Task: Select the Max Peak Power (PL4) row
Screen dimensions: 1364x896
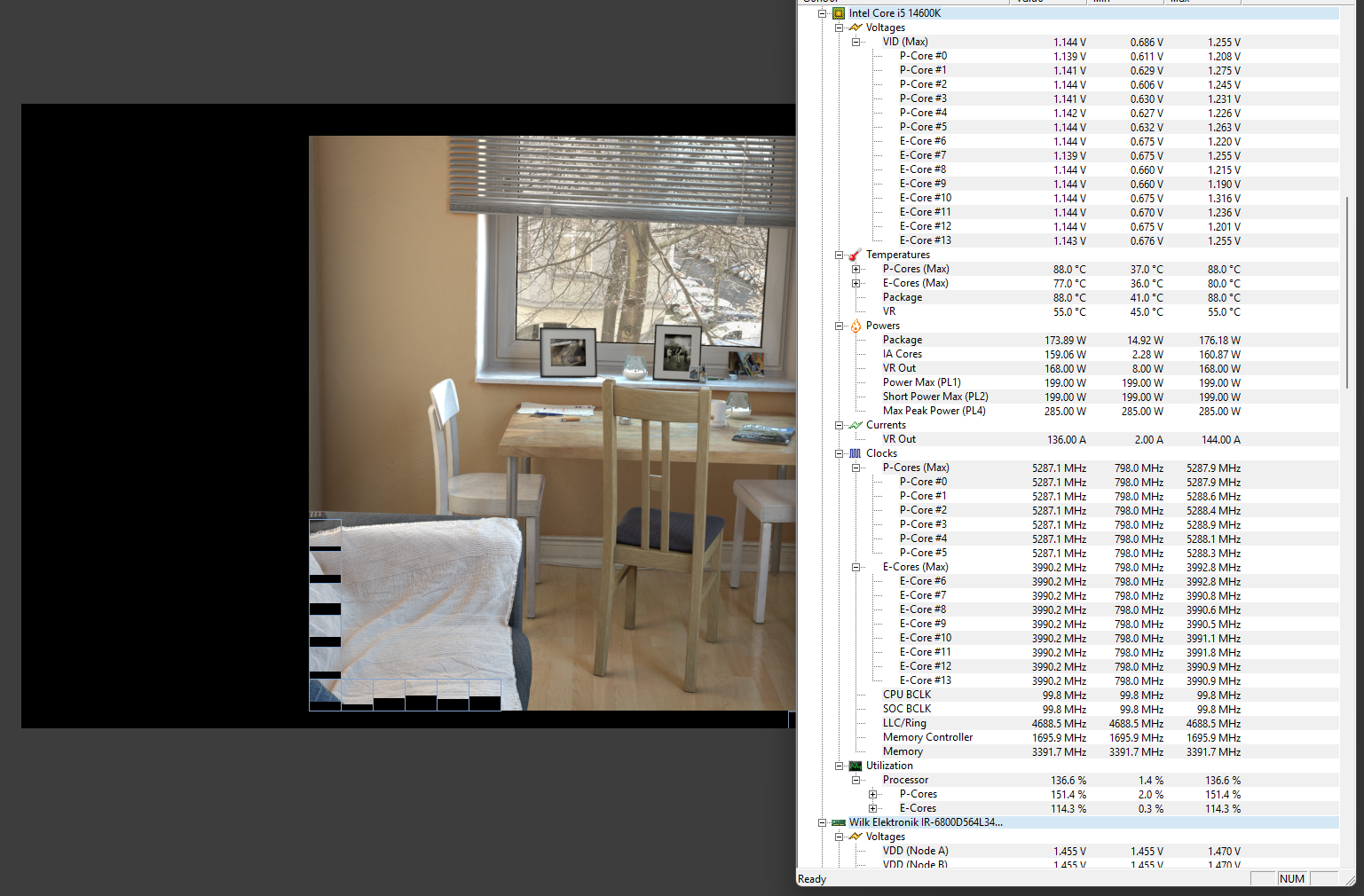Action: coord(1068,411)
